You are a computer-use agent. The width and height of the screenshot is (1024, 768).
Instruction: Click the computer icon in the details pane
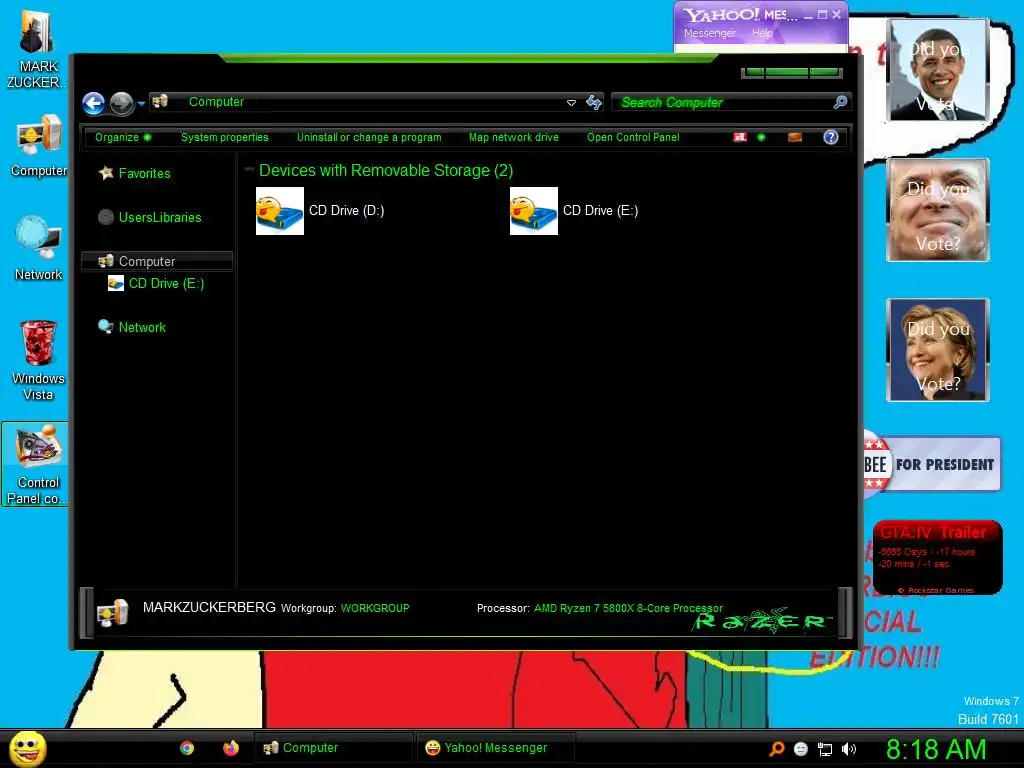click(x=112, y=612)
